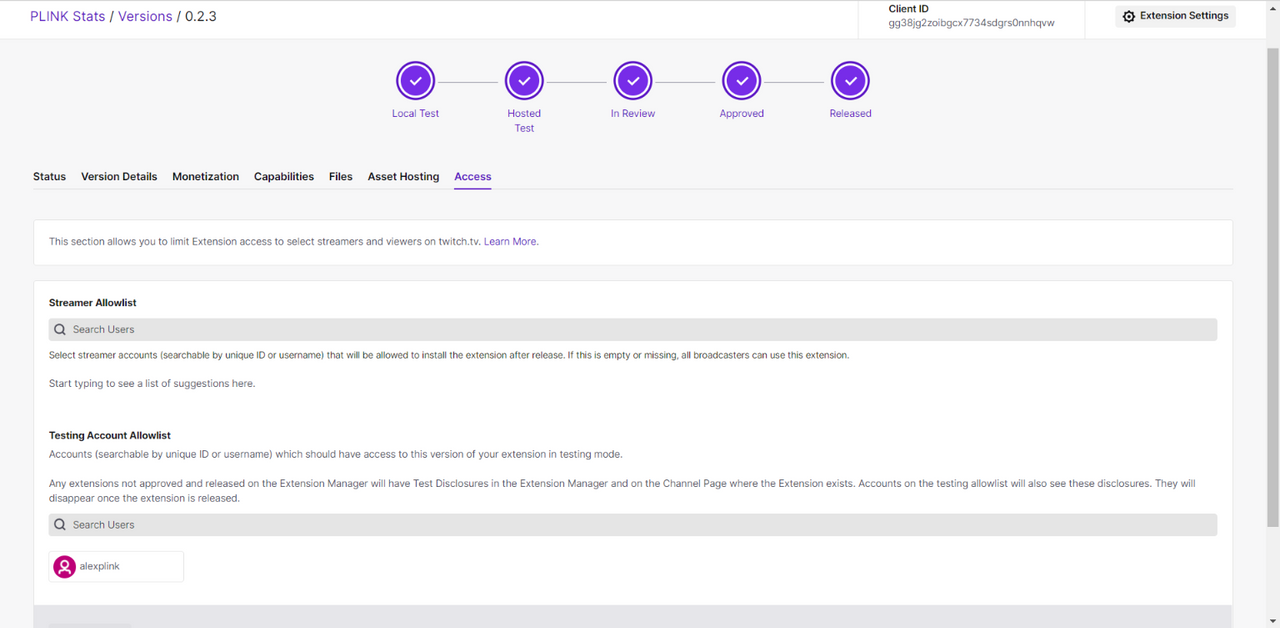
Task: Click the Hosted Test checkmark icon
Action: click(x=524, y=80)
